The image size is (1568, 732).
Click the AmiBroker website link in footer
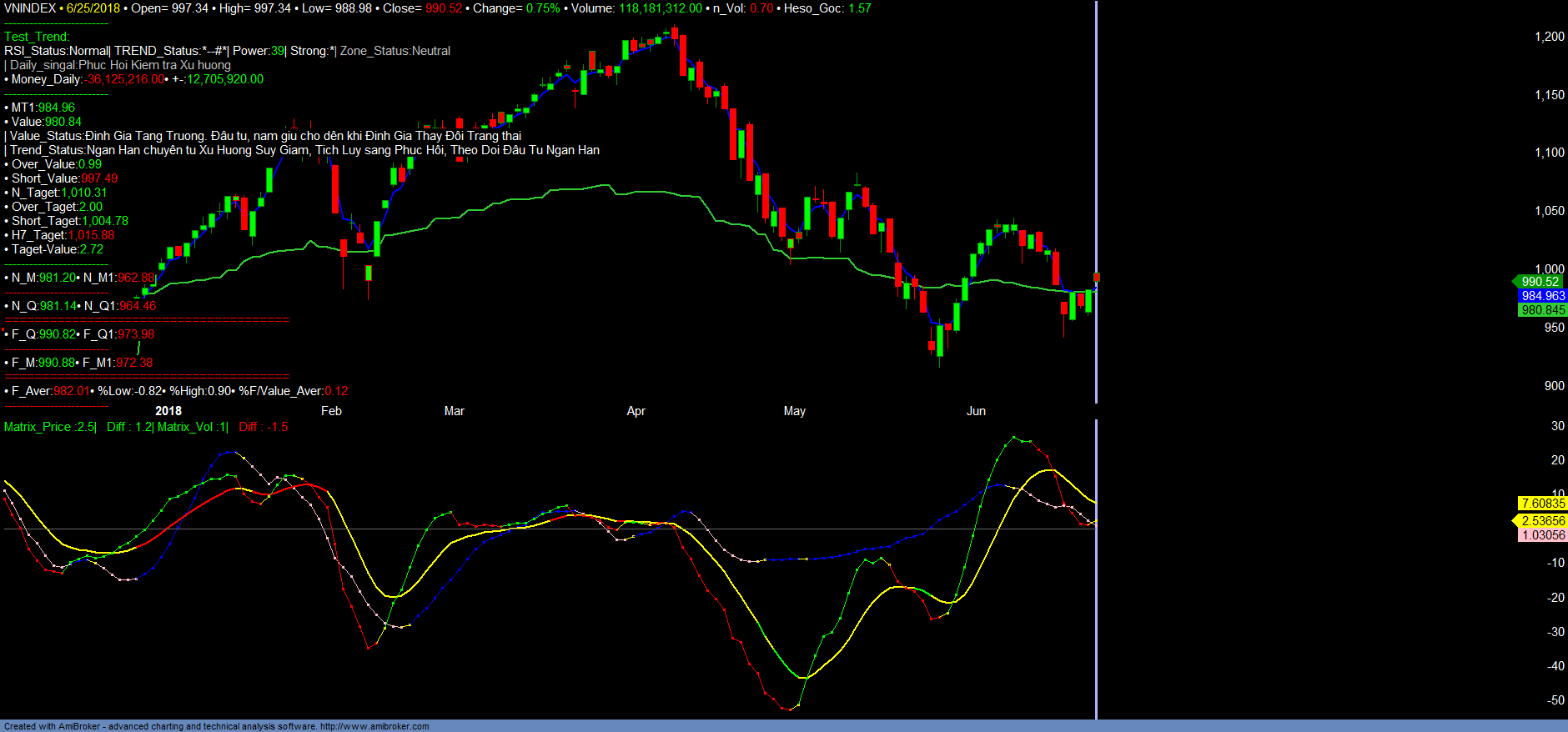click(374, 726)
